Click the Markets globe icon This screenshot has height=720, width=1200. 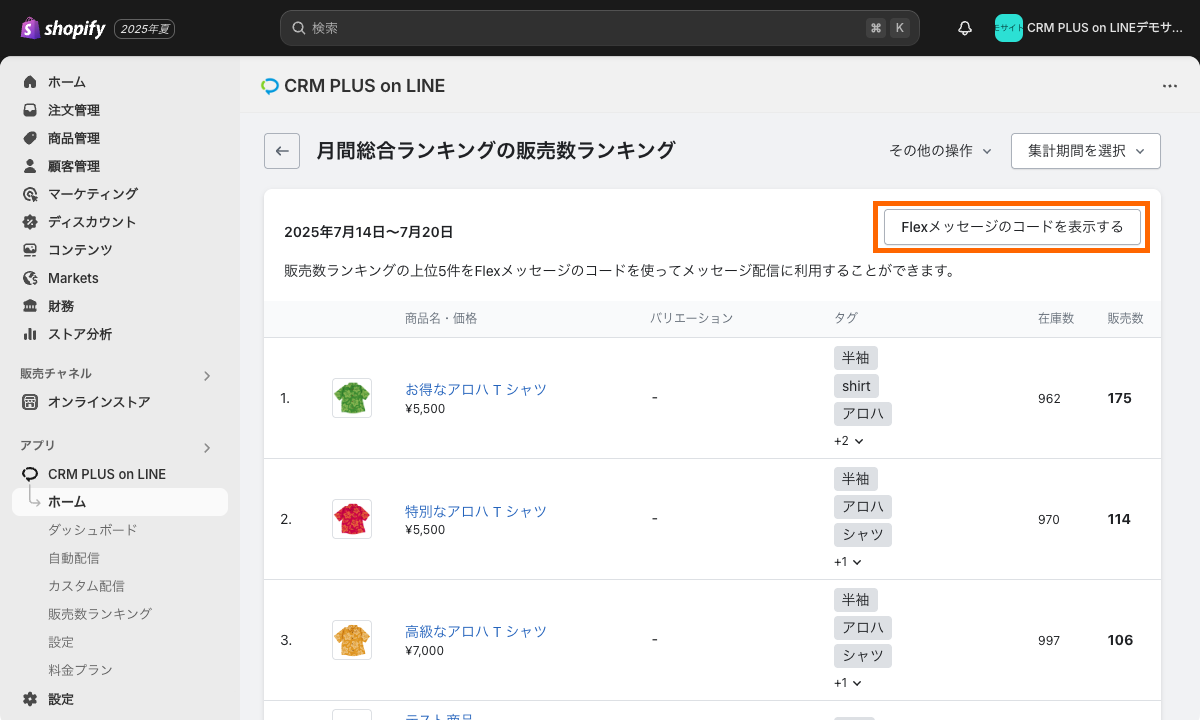[x=30, y=278]
